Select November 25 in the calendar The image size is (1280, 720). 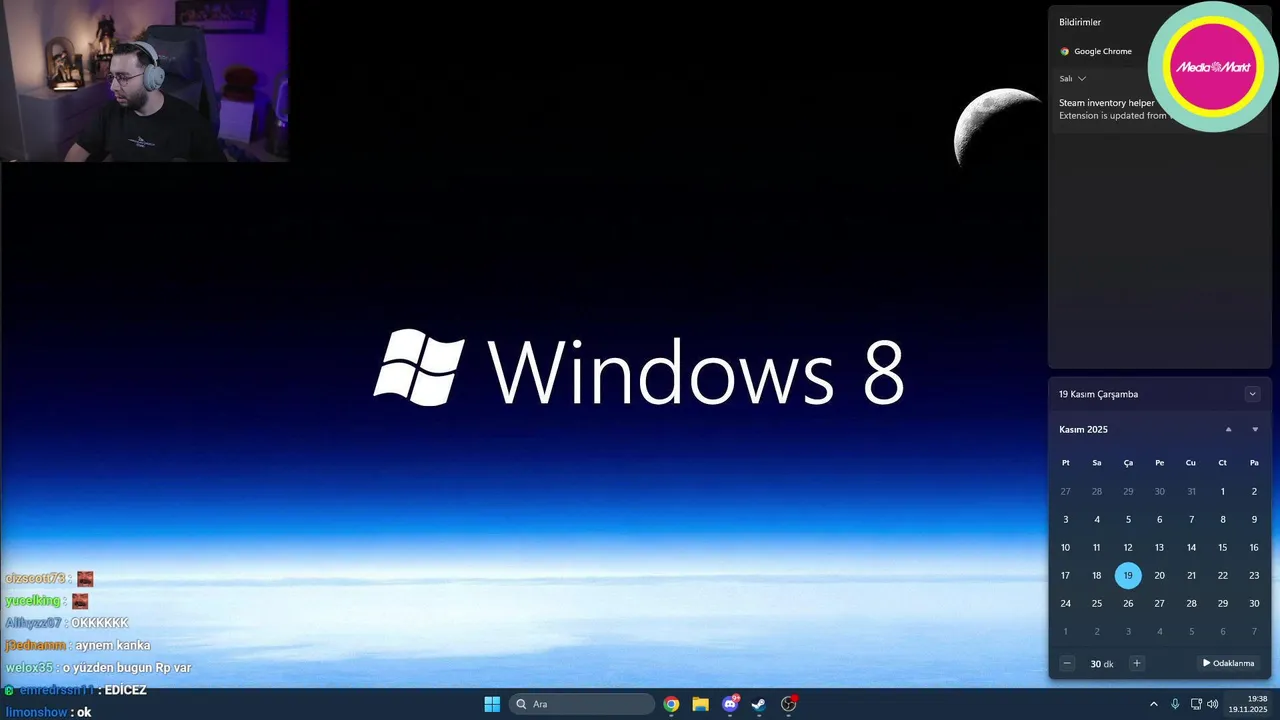coord(1096,603)
